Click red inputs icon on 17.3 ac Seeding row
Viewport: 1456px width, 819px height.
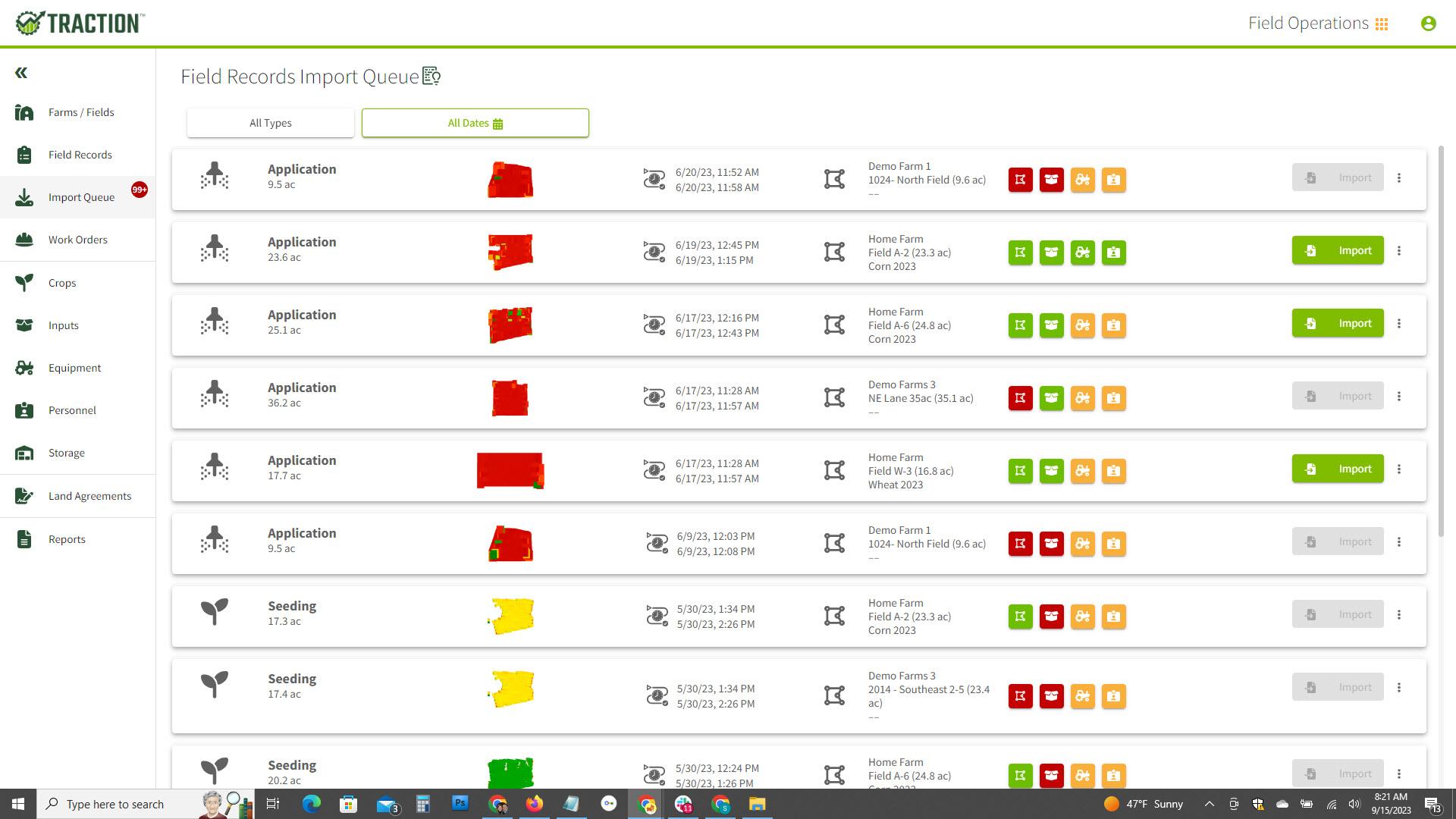[x=1051, y=617]
